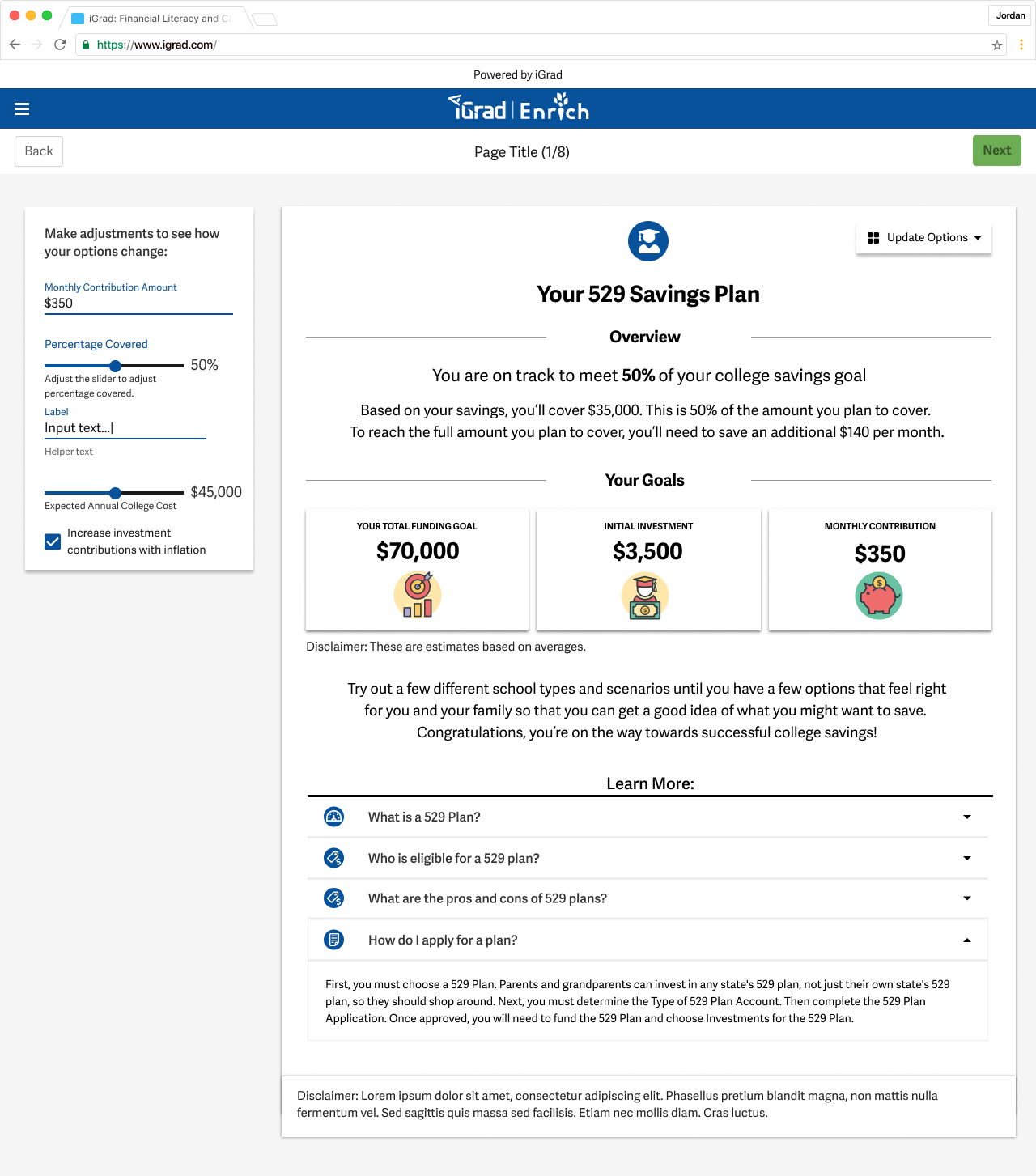
Task: Click the tab favicon for iGrad
Action: pyautogui.click(x=78, y=19)
